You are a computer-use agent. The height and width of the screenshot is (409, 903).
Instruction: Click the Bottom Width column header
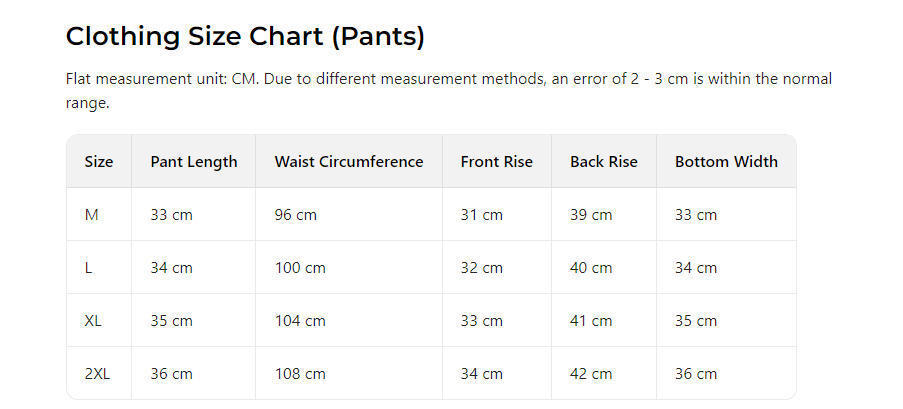coord(726,162)
